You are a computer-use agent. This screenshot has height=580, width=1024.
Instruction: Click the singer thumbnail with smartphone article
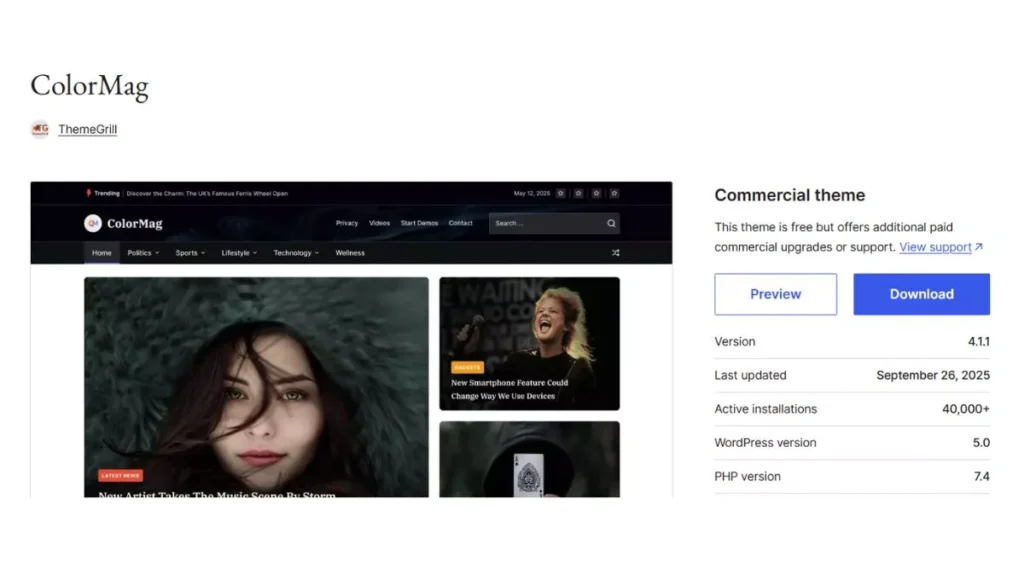tap(529, 343)
